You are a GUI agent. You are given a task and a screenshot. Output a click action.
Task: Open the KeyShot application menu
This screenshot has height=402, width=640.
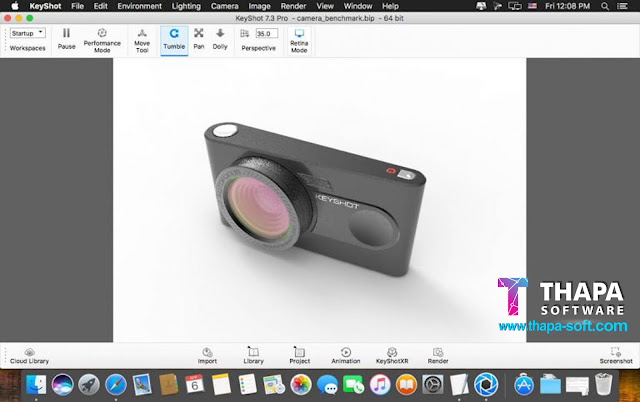coord(45,6)
